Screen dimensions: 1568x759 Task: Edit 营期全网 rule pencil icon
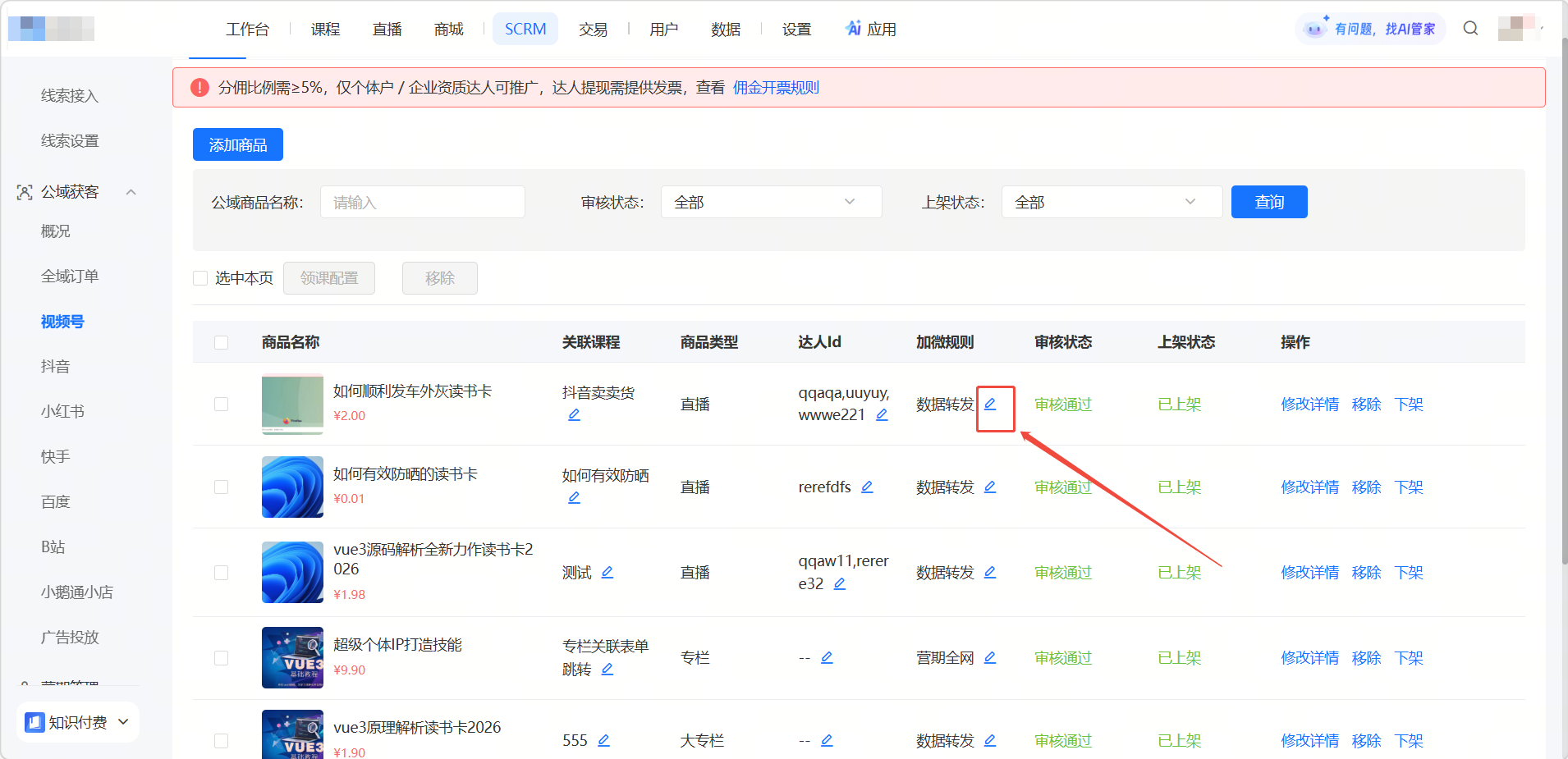pos(990,658)
